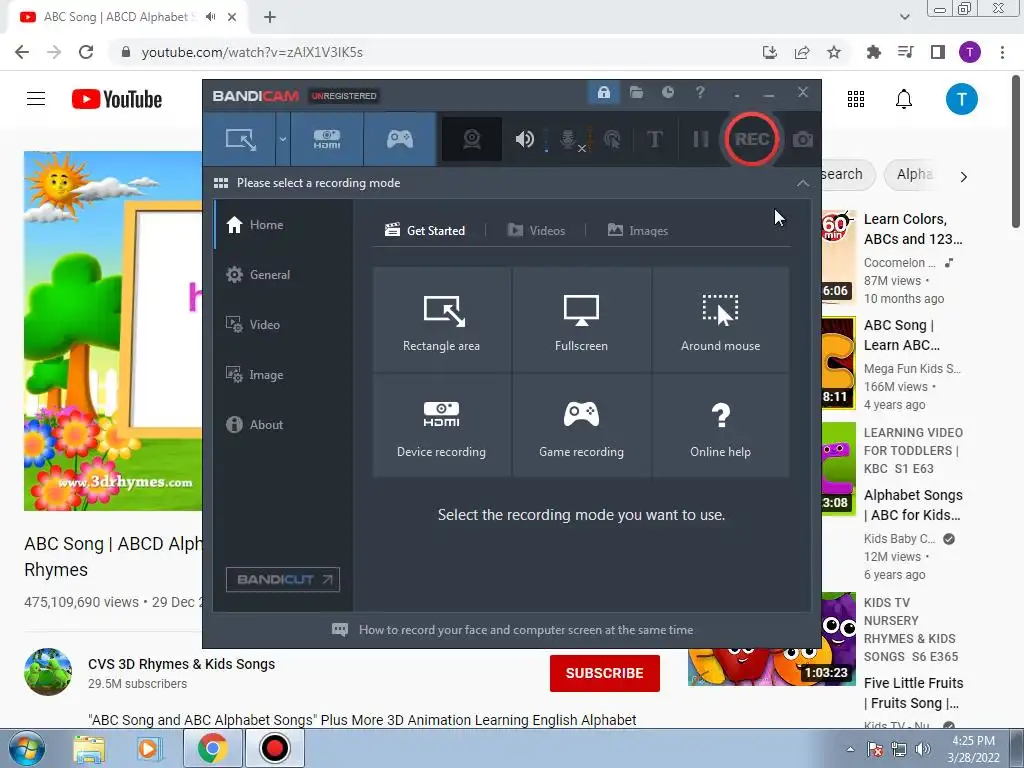The width and height of the screenshot is (1024, 768).
Task: Open Learn Colors, ABCs and 123 video
Action: click(x=912, y=229)
